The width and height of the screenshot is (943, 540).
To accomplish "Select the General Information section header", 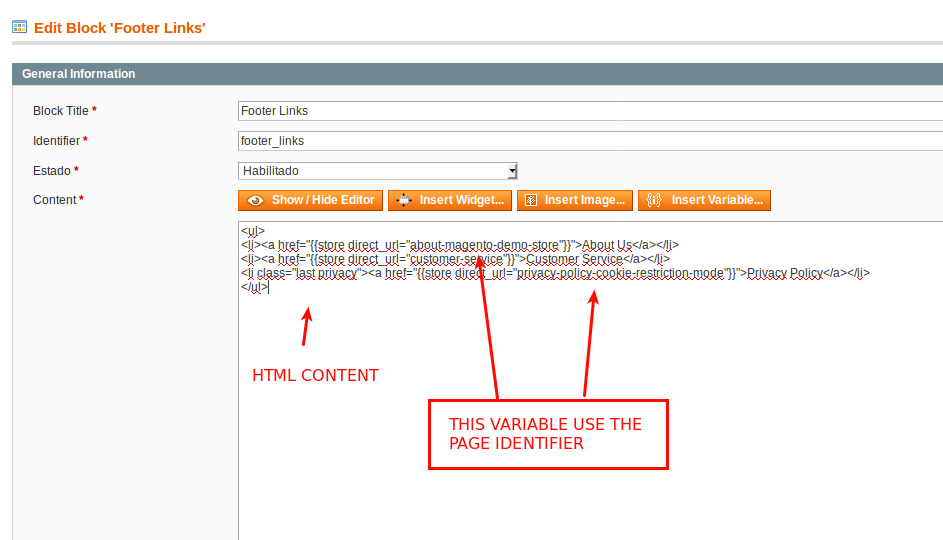I will tap(79, 74).
